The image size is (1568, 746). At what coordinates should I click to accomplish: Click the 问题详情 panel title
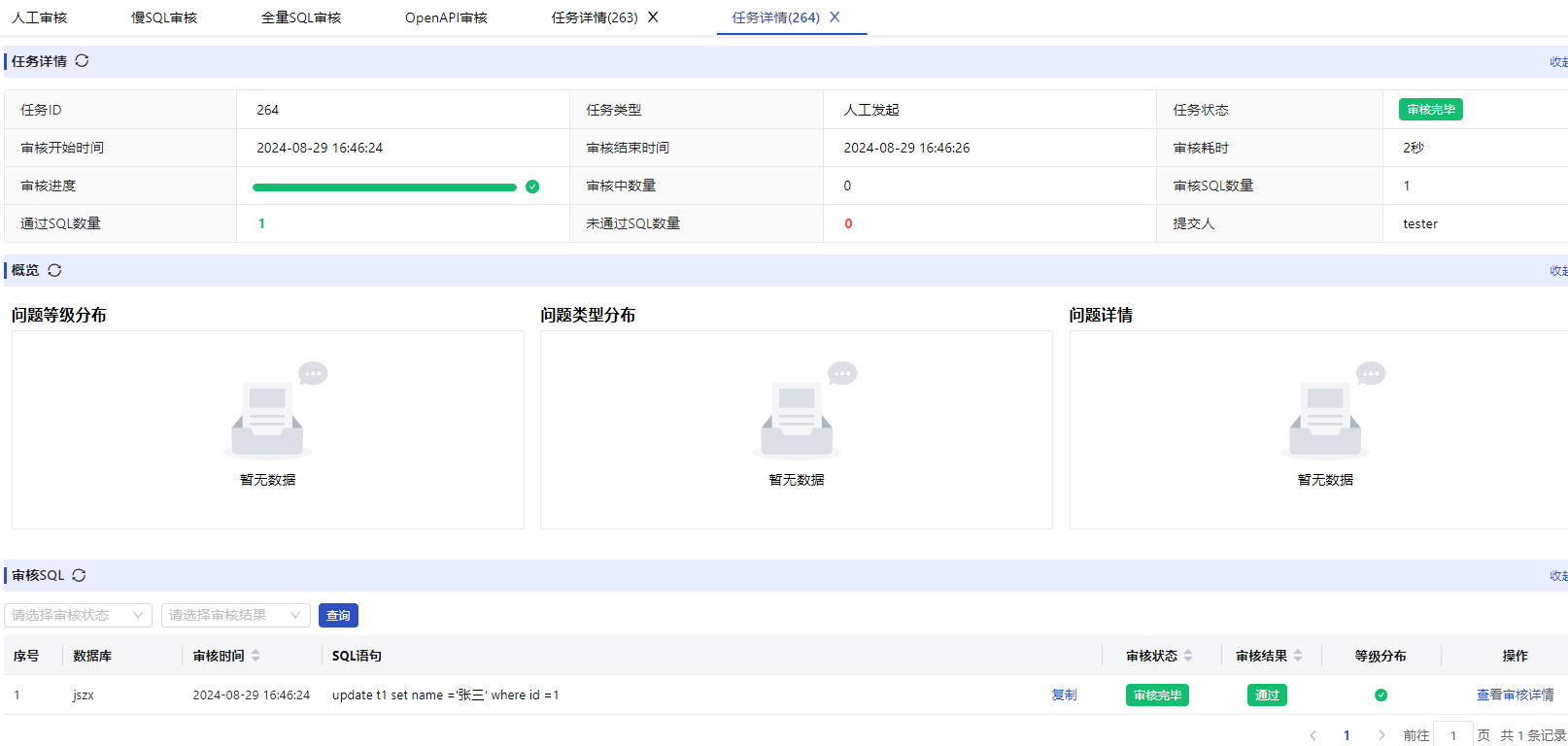(1101, 315)
